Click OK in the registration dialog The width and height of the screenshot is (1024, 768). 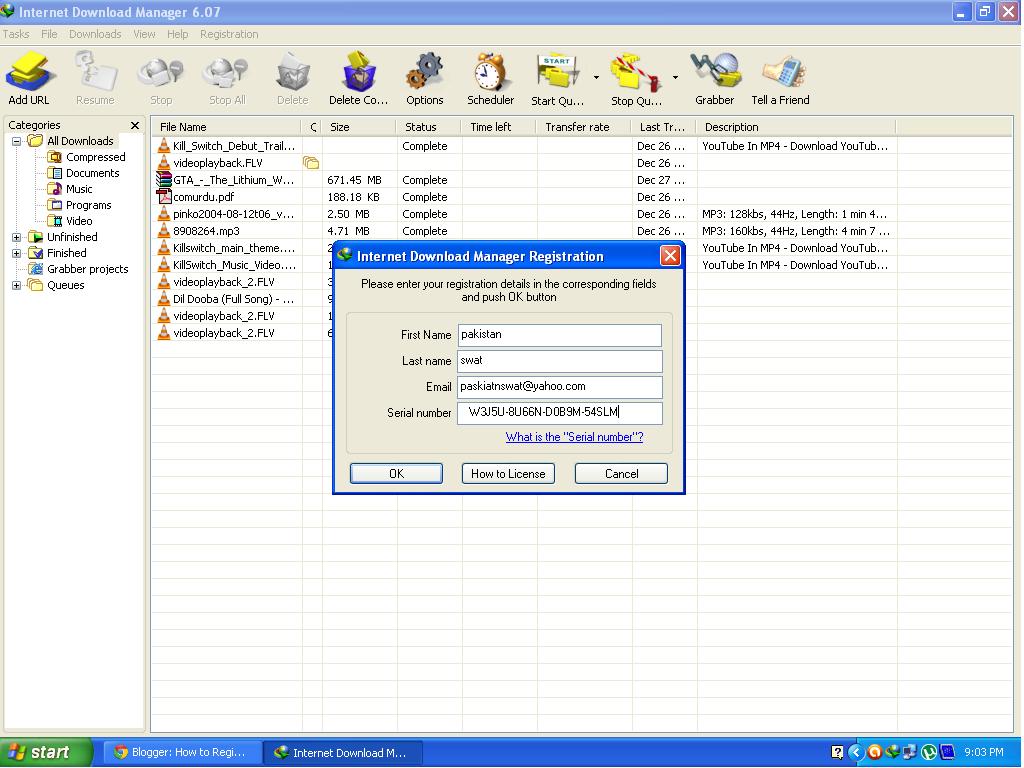point(396,473)
